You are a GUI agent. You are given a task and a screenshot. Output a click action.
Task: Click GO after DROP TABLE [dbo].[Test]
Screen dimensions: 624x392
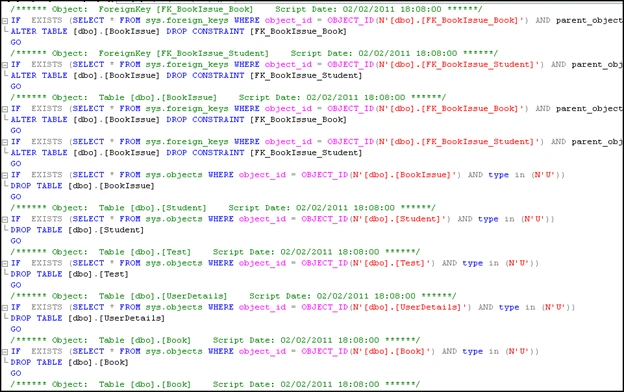16,285
